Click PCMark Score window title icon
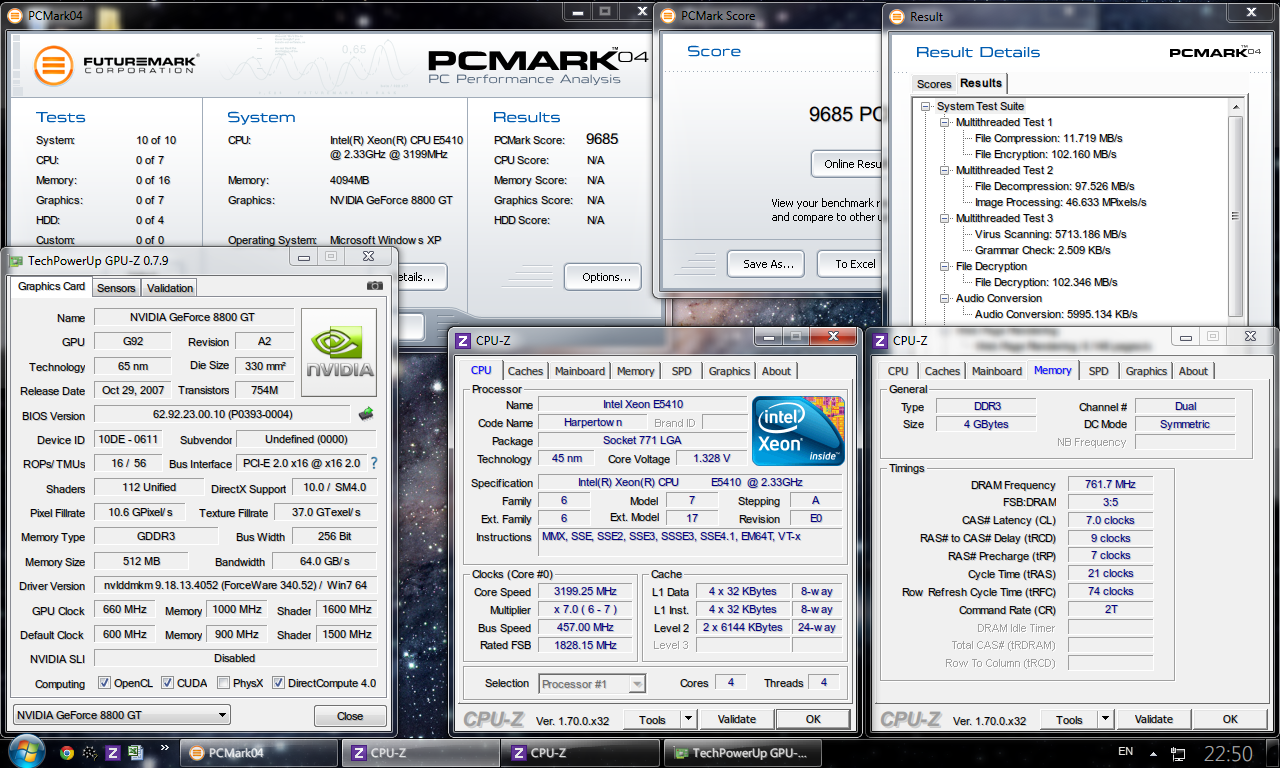The width and height of the screenshot is (1280, 768). tap(668, 15)
